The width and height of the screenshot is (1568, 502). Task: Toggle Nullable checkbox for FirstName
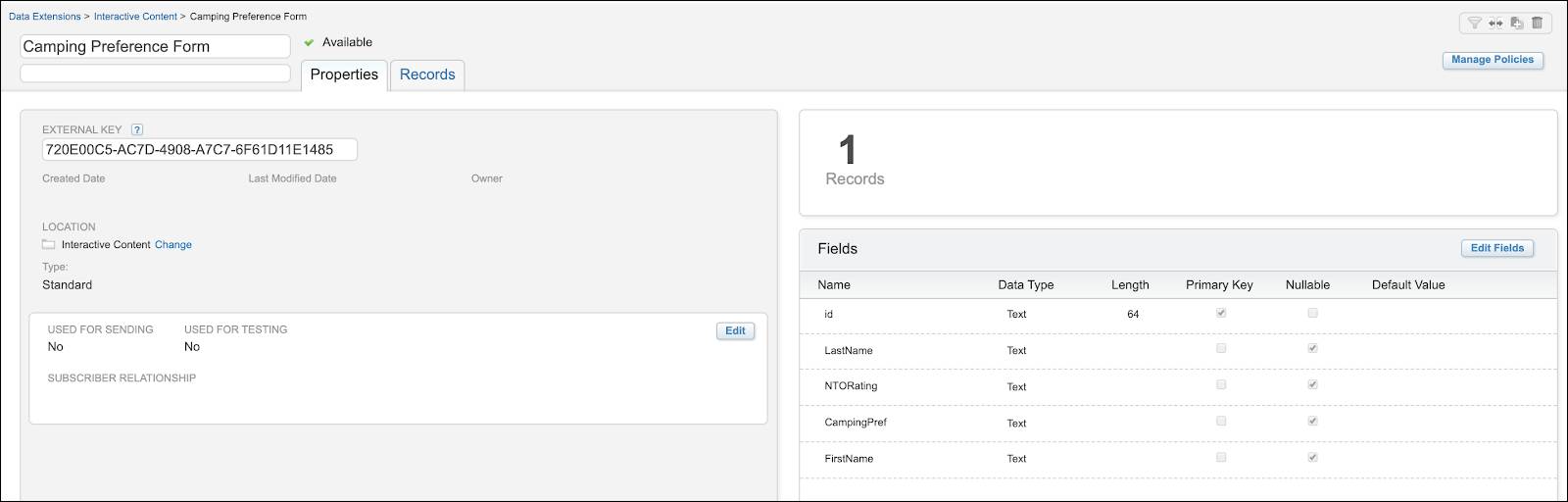tap(1312, 457)
